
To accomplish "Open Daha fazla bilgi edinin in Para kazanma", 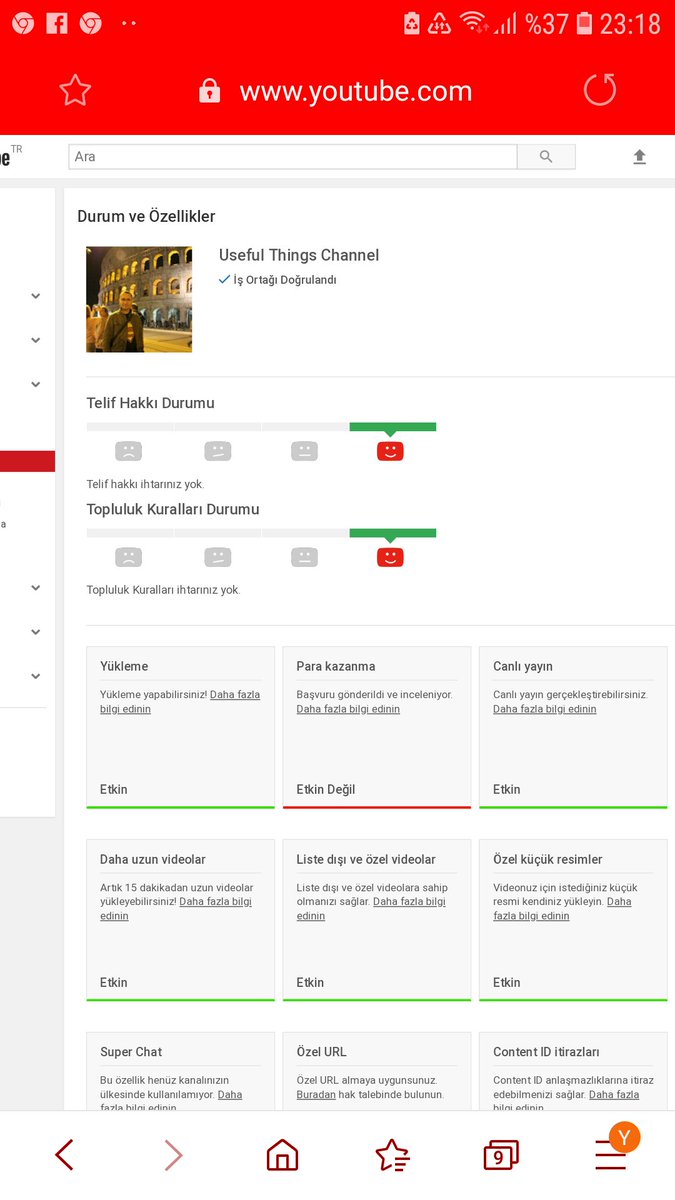I will [x=348, y=709].
